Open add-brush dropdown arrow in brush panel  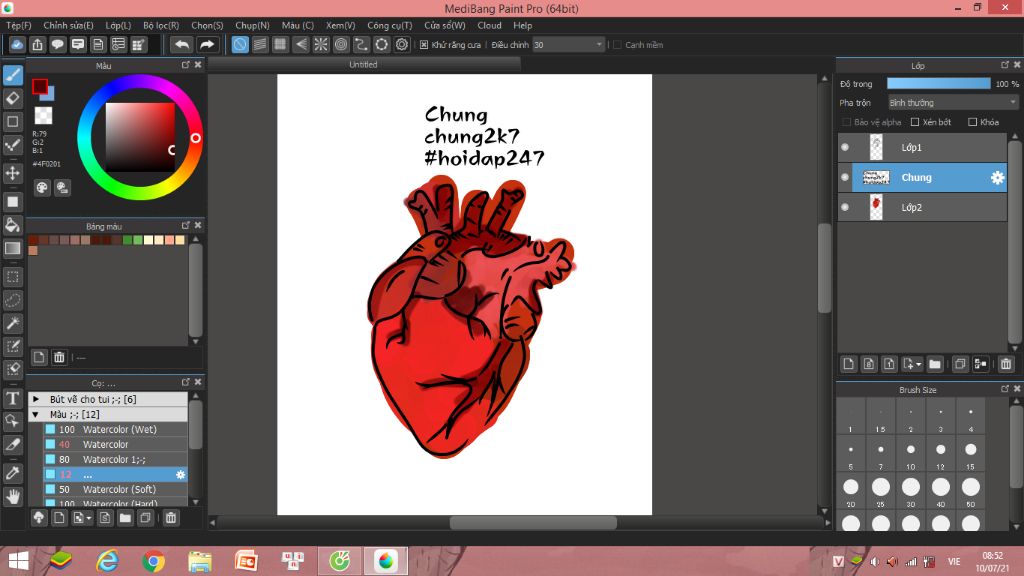pos(88,518)
